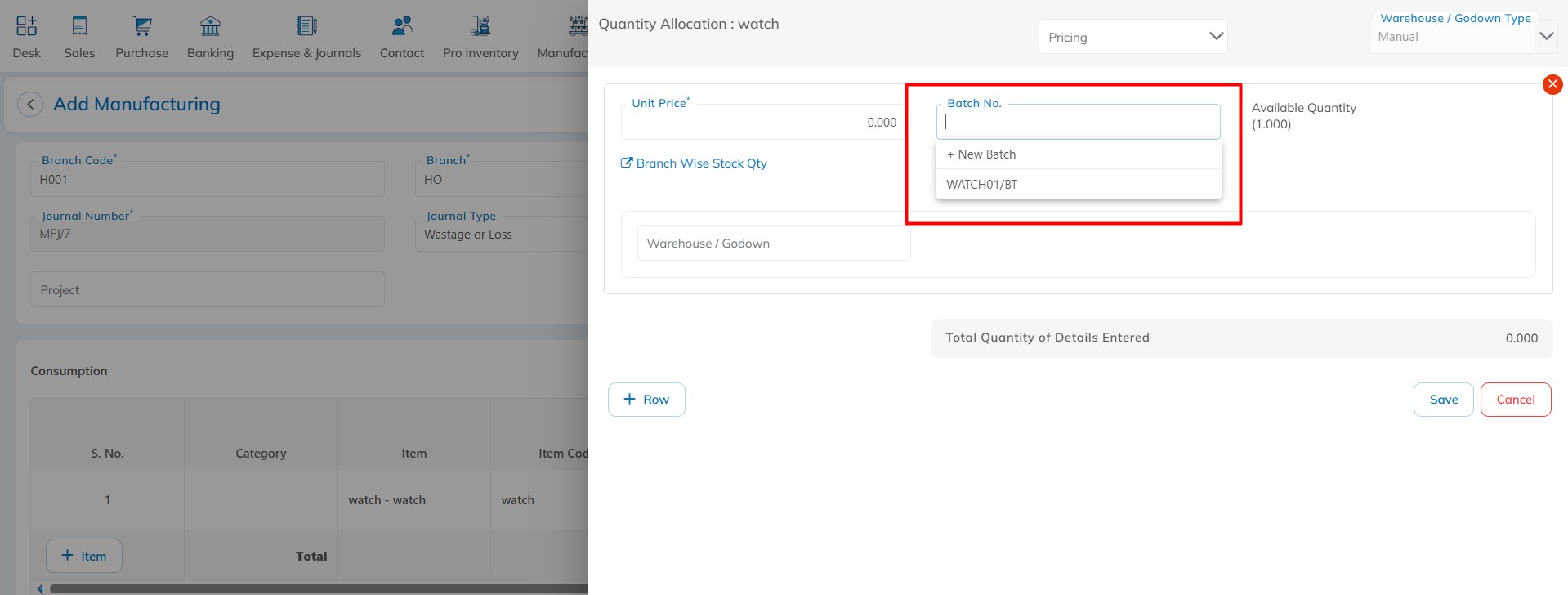Image resolution: width=1568 pixels, height=595 pixels.
Task: Click Branch Code field H001
Action: [208, 179]
